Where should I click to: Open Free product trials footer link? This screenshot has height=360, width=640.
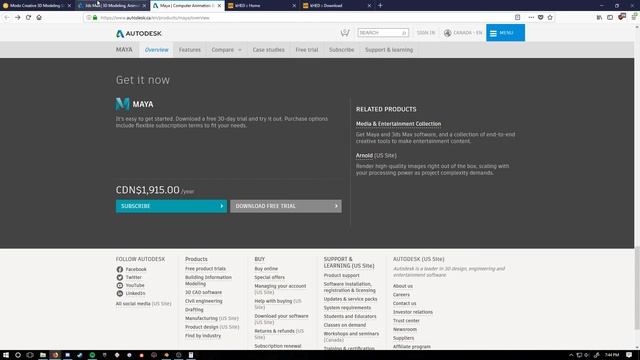point(205,269)
